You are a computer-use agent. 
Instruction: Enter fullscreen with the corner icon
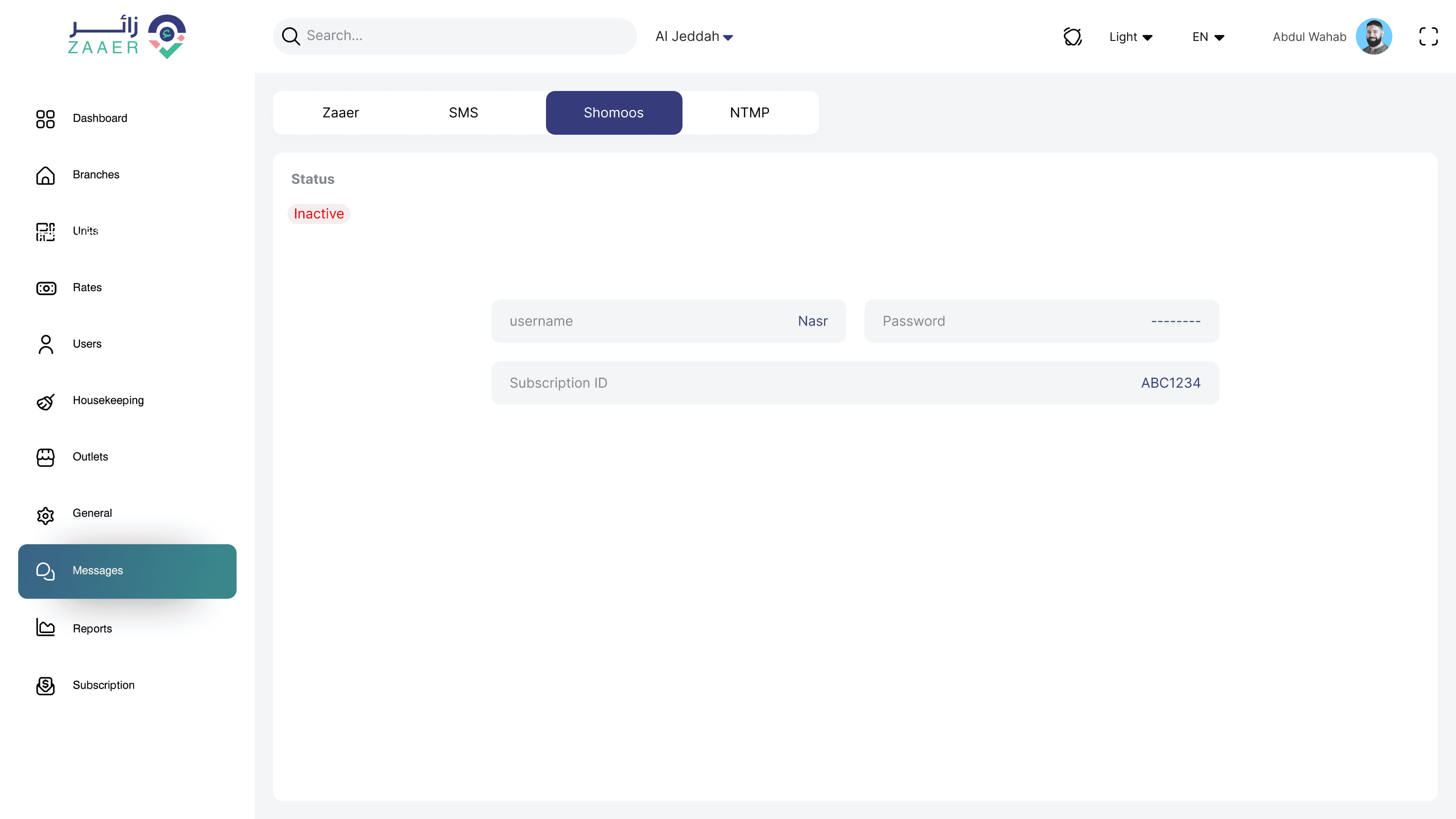click(x=1428, y=37)
